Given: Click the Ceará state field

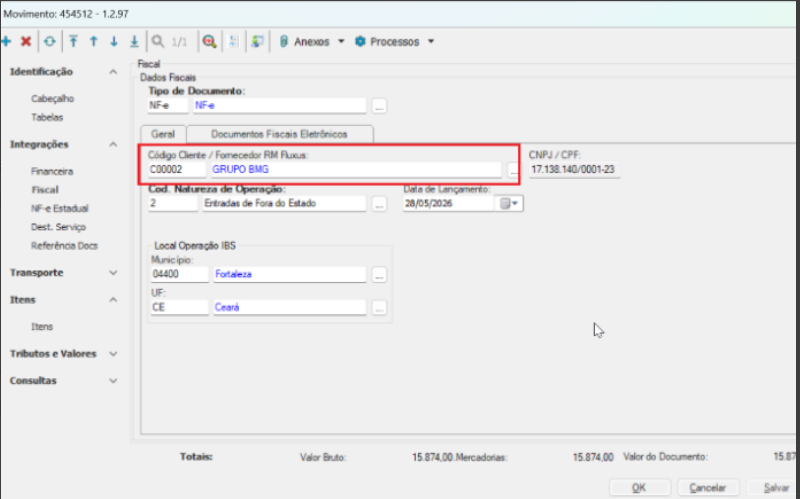Looking at the screenshot, I should point(289,308).
